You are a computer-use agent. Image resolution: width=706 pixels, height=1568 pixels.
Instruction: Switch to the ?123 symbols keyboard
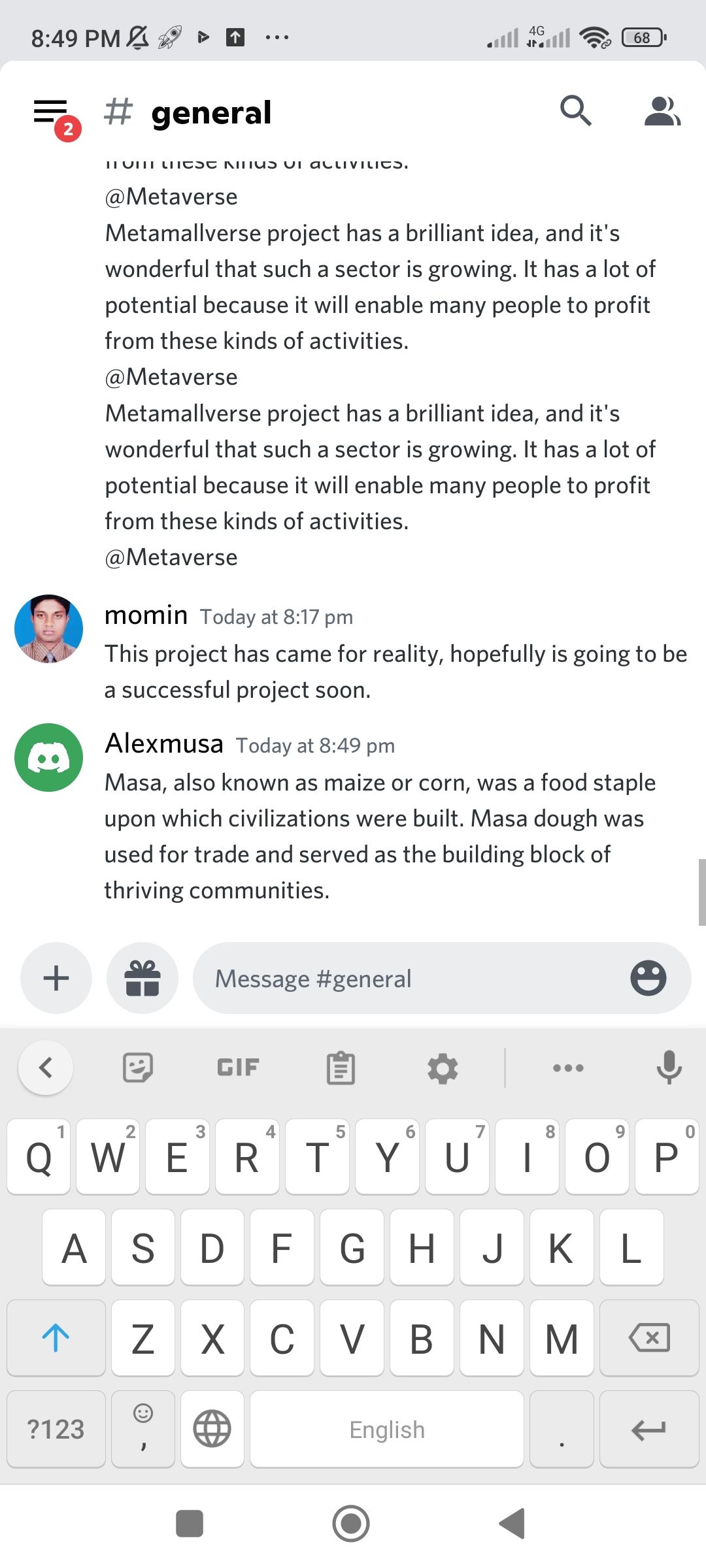pyautogui.click(x=56, y=1429)
